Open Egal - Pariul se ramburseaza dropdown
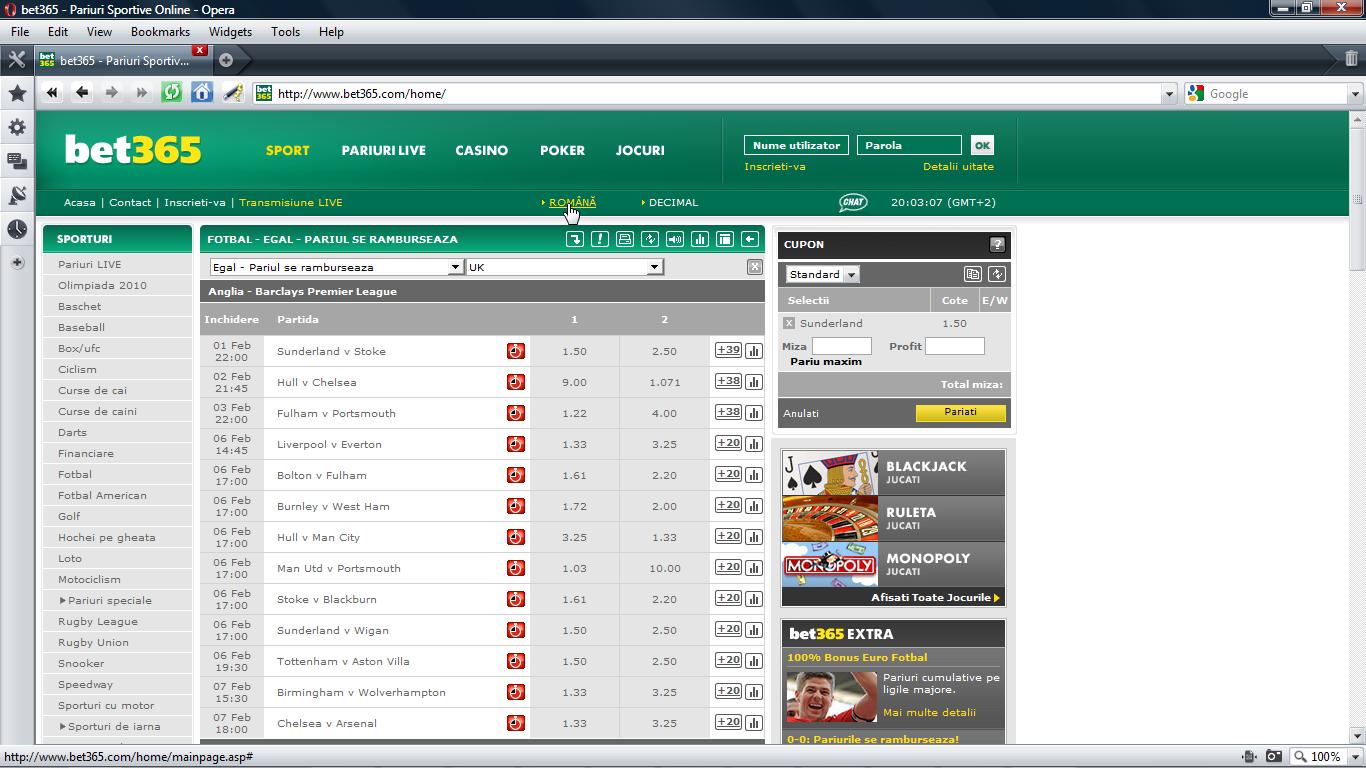This screenshot has height=768, width=1366. coord(336,267)
